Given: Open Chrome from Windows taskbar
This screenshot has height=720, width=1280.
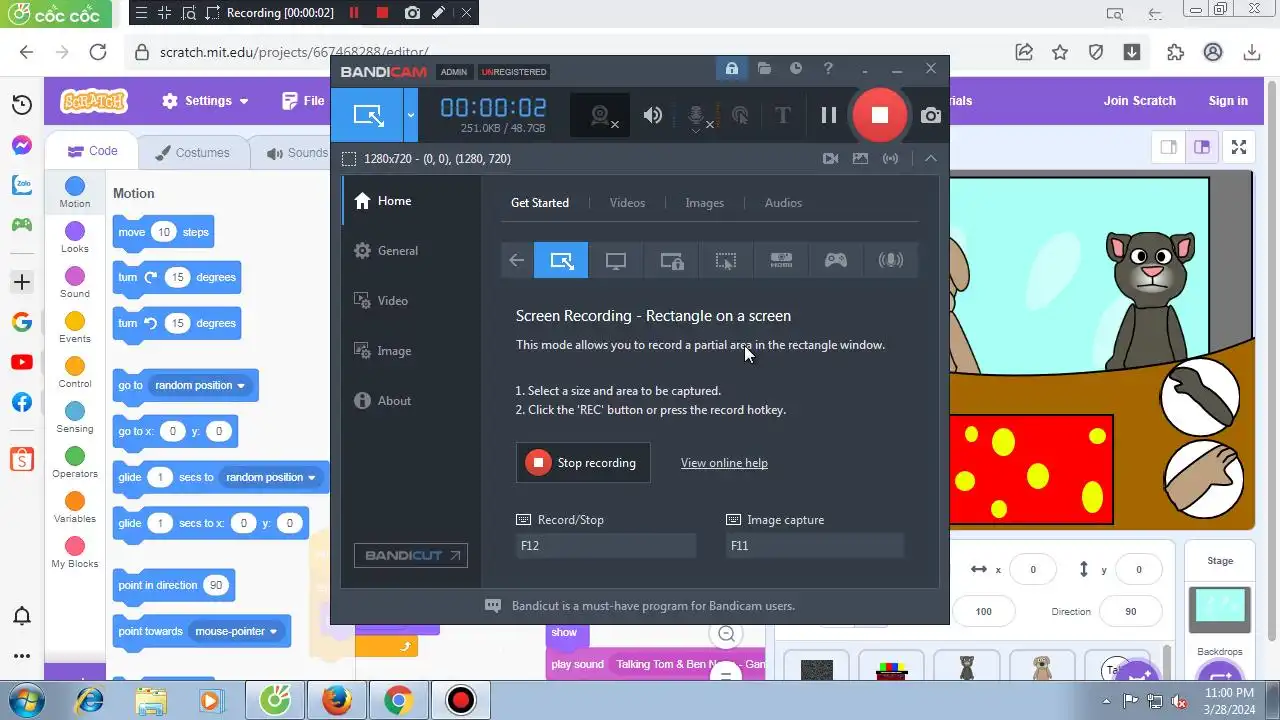Looking at the screenshot, I should pos(398,700).
